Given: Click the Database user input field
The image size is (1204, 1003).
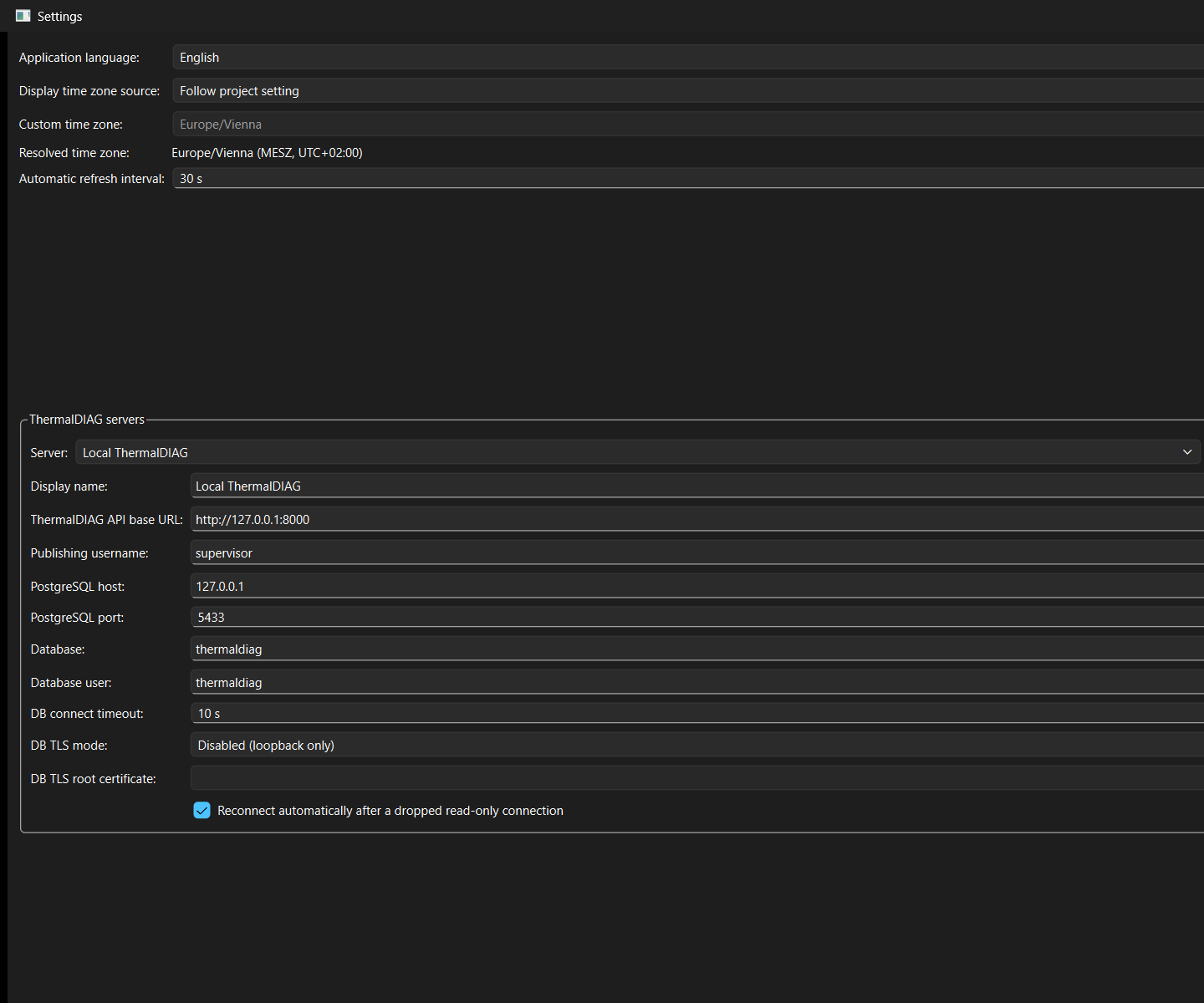Looking at the screenshot, I should click(x=697, y=682).
